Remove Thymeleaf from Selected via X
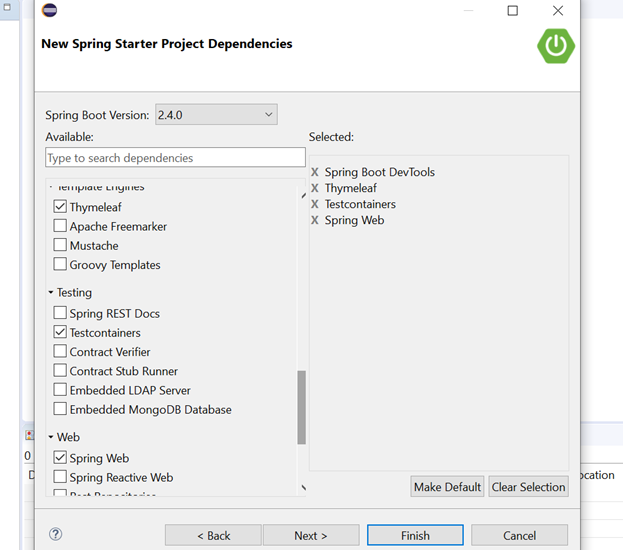Image resolution: width=623 pixels, height=550 pixels. tap(315, 188)
